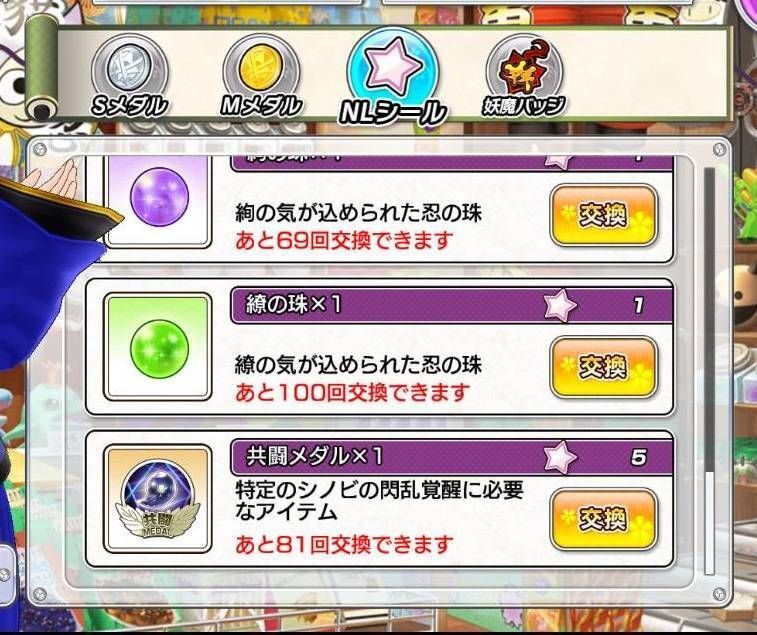
Task: Select the gold M medal coin icon
Action: point(261,66)
